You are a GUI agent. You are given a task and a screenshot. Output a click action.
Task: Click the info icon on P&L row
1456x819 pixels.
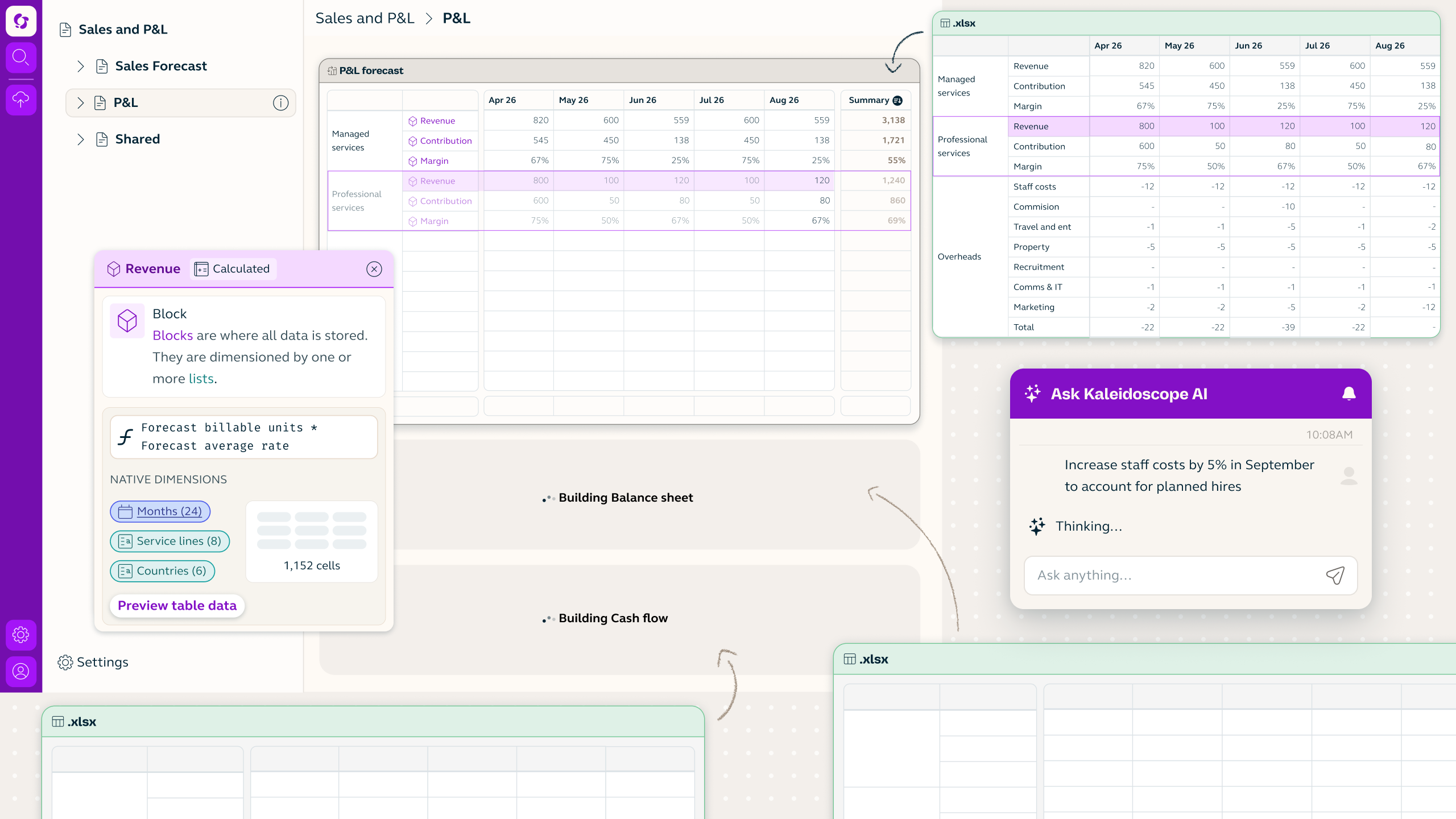point(280,103)
